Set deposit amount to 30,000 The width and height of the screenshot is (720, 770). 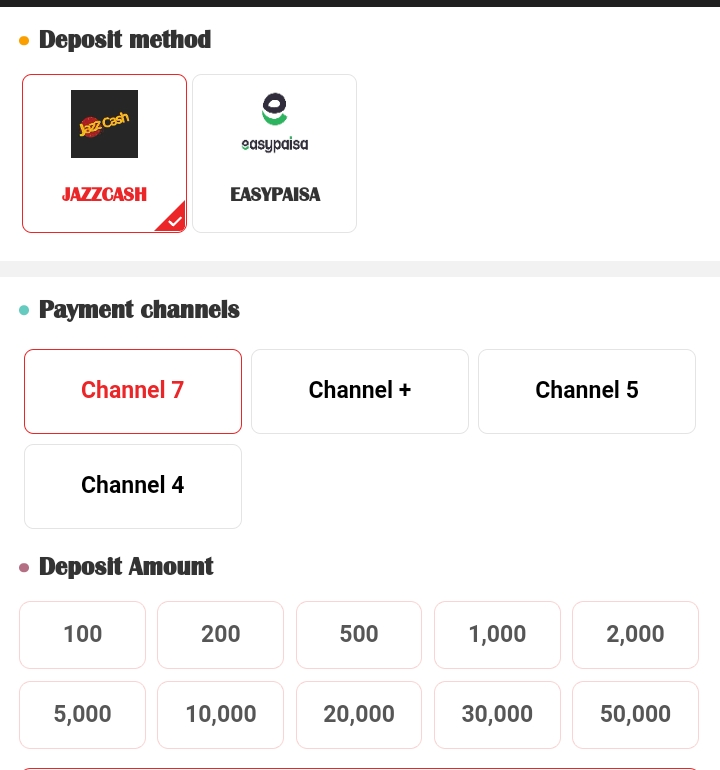pos(497,715)
